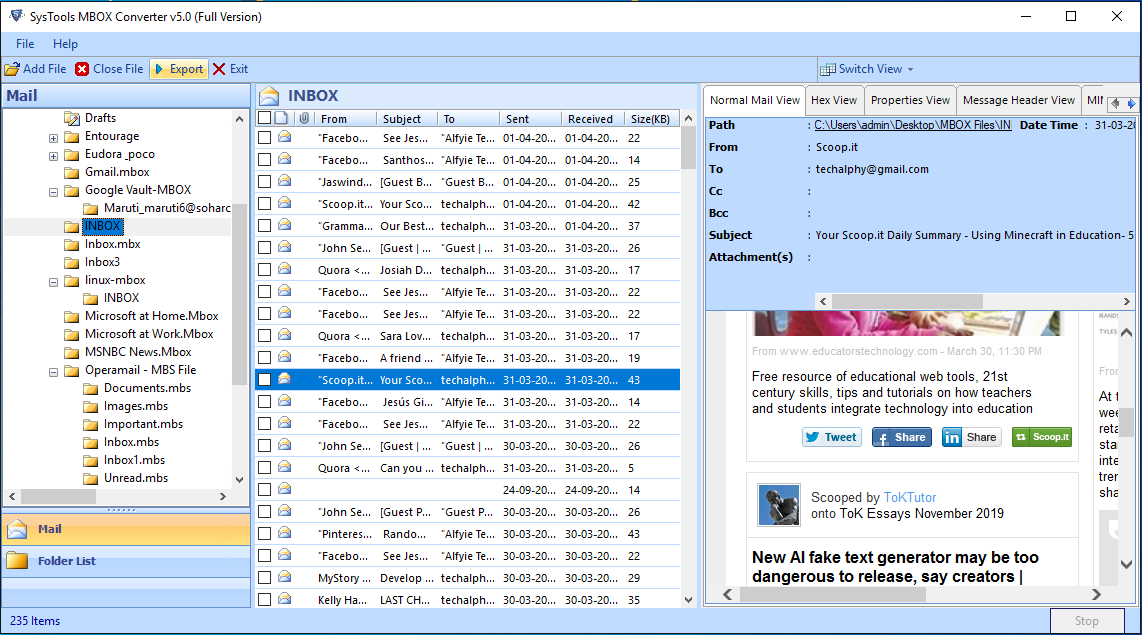1142x635 pixels.
Task: Sort emails by Size(KB) column header
Action: 653,119
